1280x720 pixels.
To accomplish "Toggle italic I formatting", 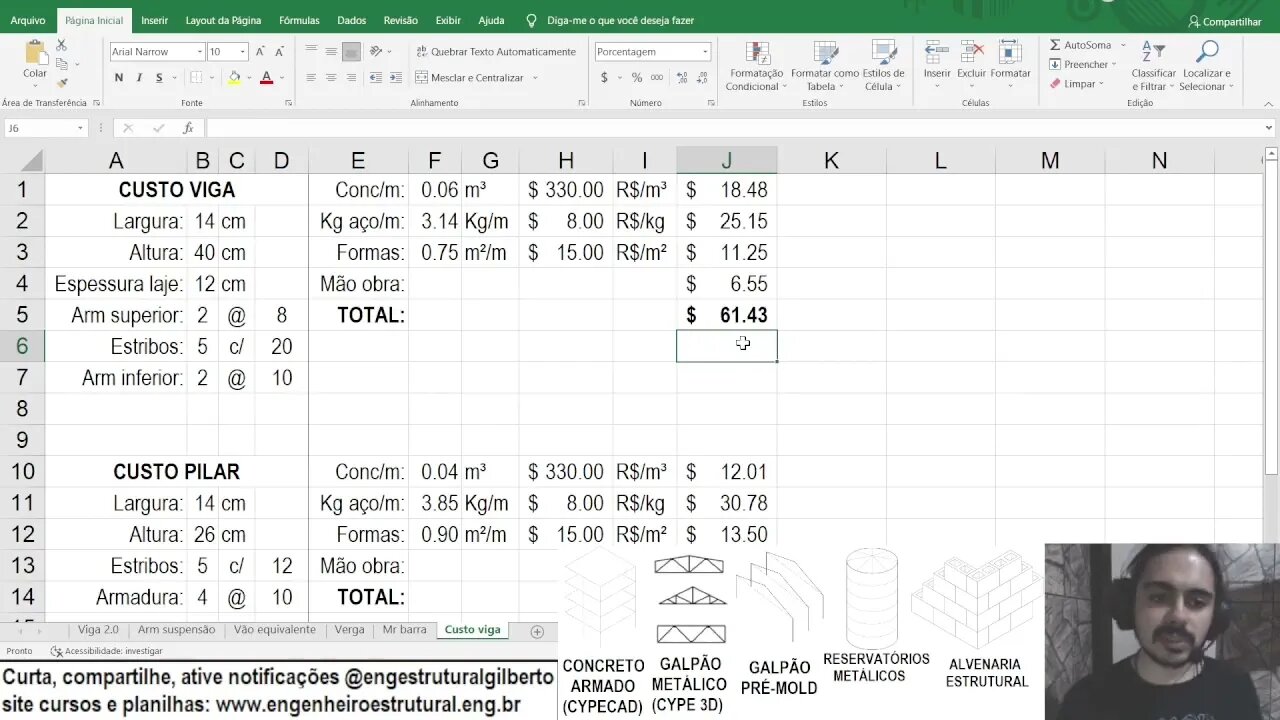I will coord(139,78).
